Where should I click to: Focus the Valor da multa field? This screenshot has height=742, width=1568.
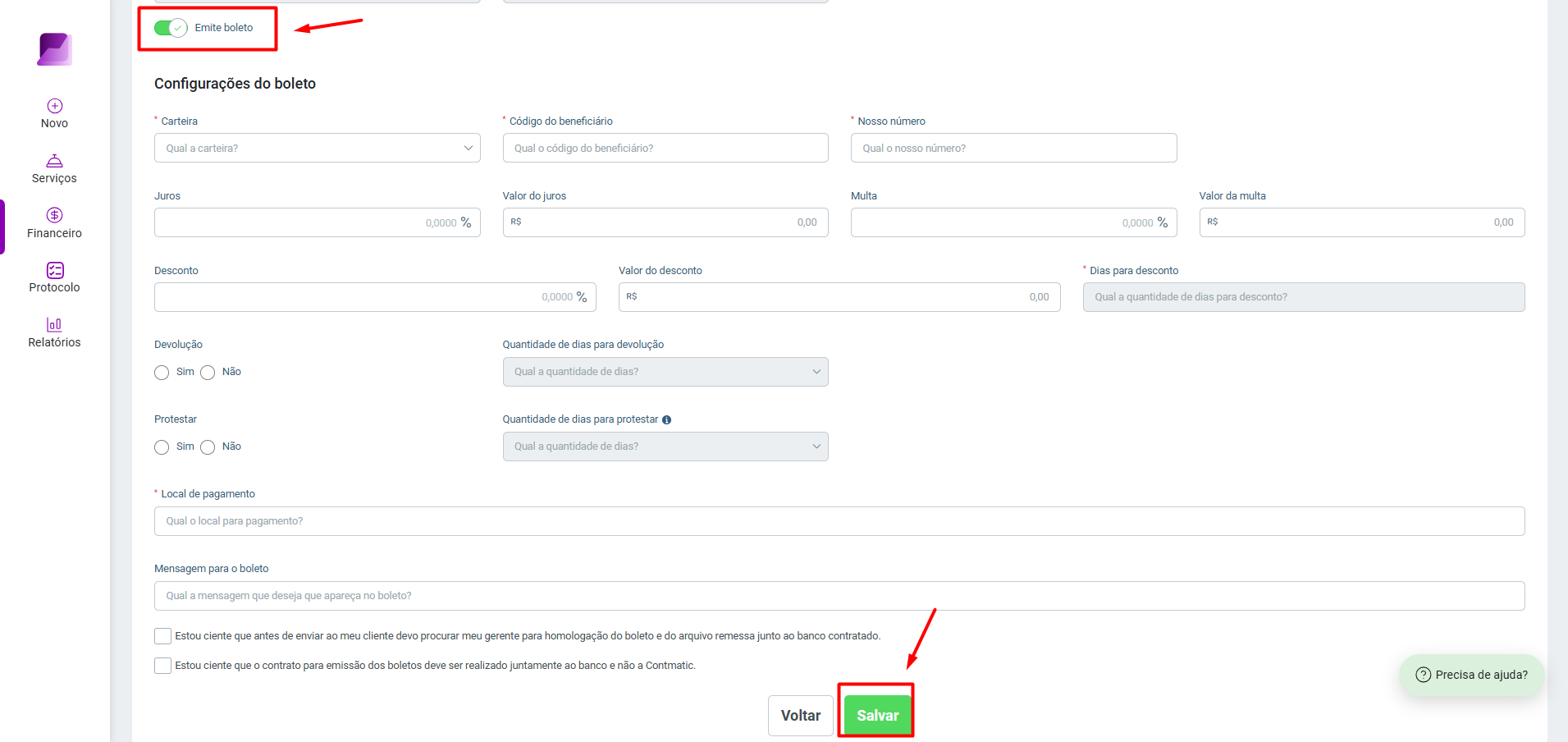coord(1362,222)
